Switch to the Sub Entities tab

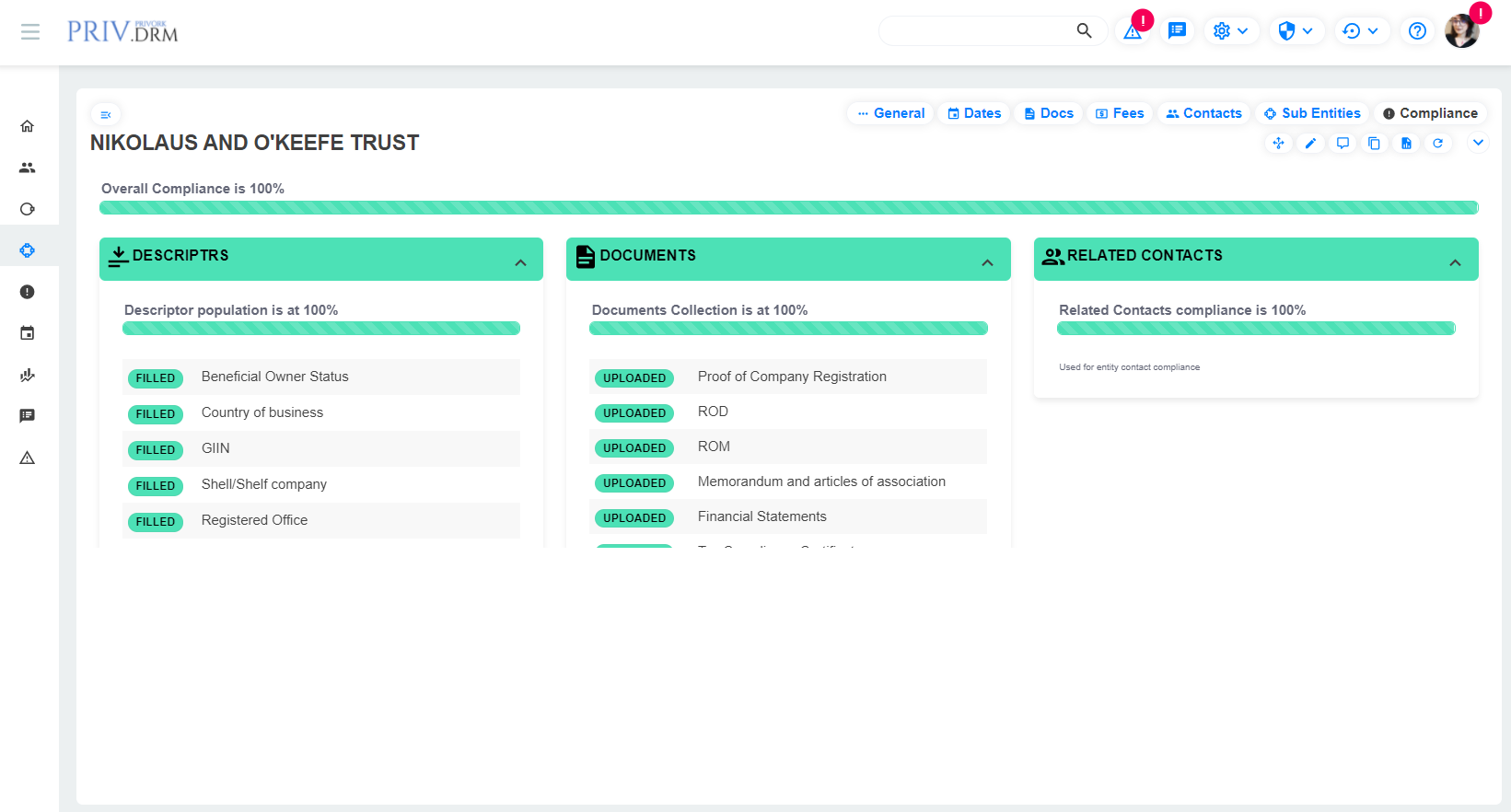(x=1312, y=113)
